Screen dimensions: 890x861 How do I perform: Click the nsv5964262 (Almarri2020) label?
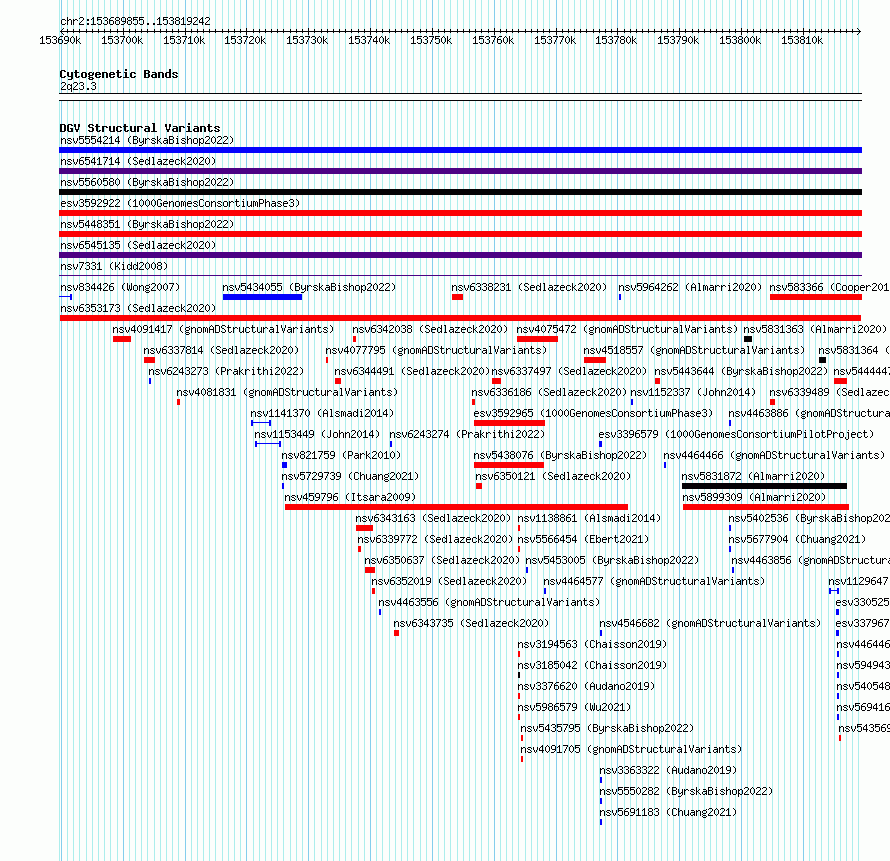690,287
